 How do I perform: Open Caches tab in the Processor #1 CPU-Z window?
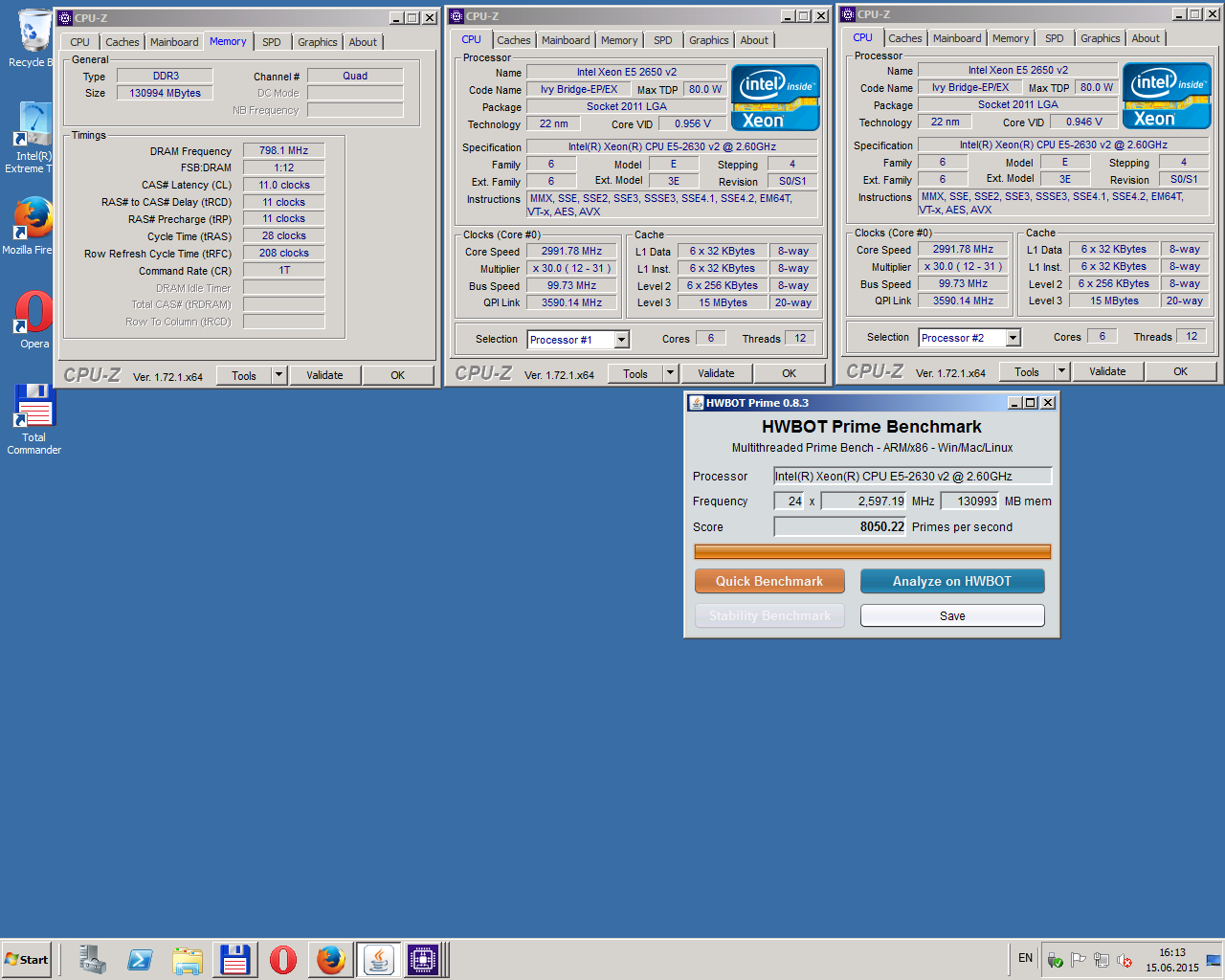click(513, 40)
